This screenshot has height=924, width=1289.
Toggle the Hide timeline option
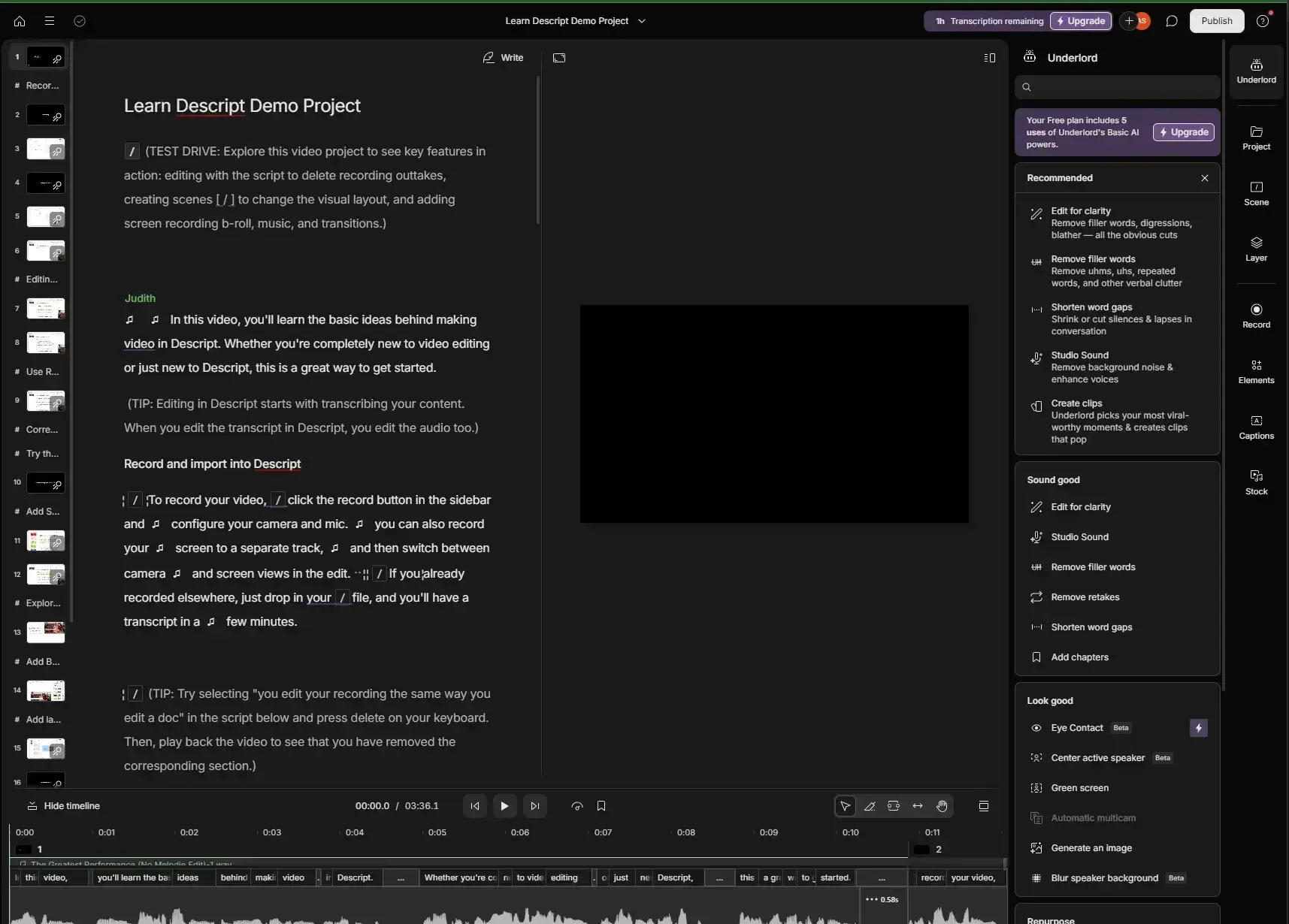click(65, 805)
